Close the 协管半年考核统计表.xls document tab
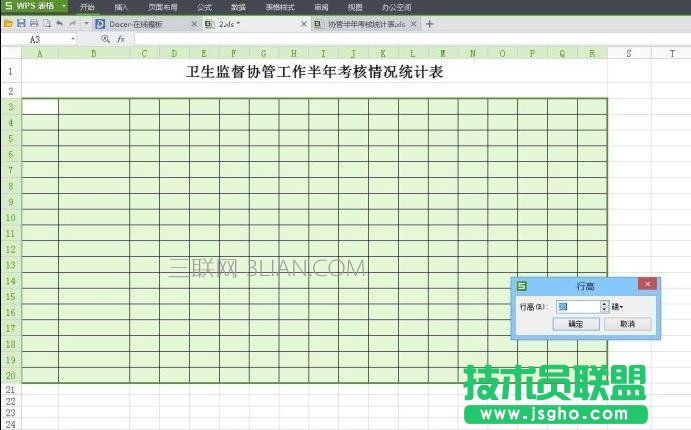This screenshot has width=691, height=430. (x=413, y=24)
